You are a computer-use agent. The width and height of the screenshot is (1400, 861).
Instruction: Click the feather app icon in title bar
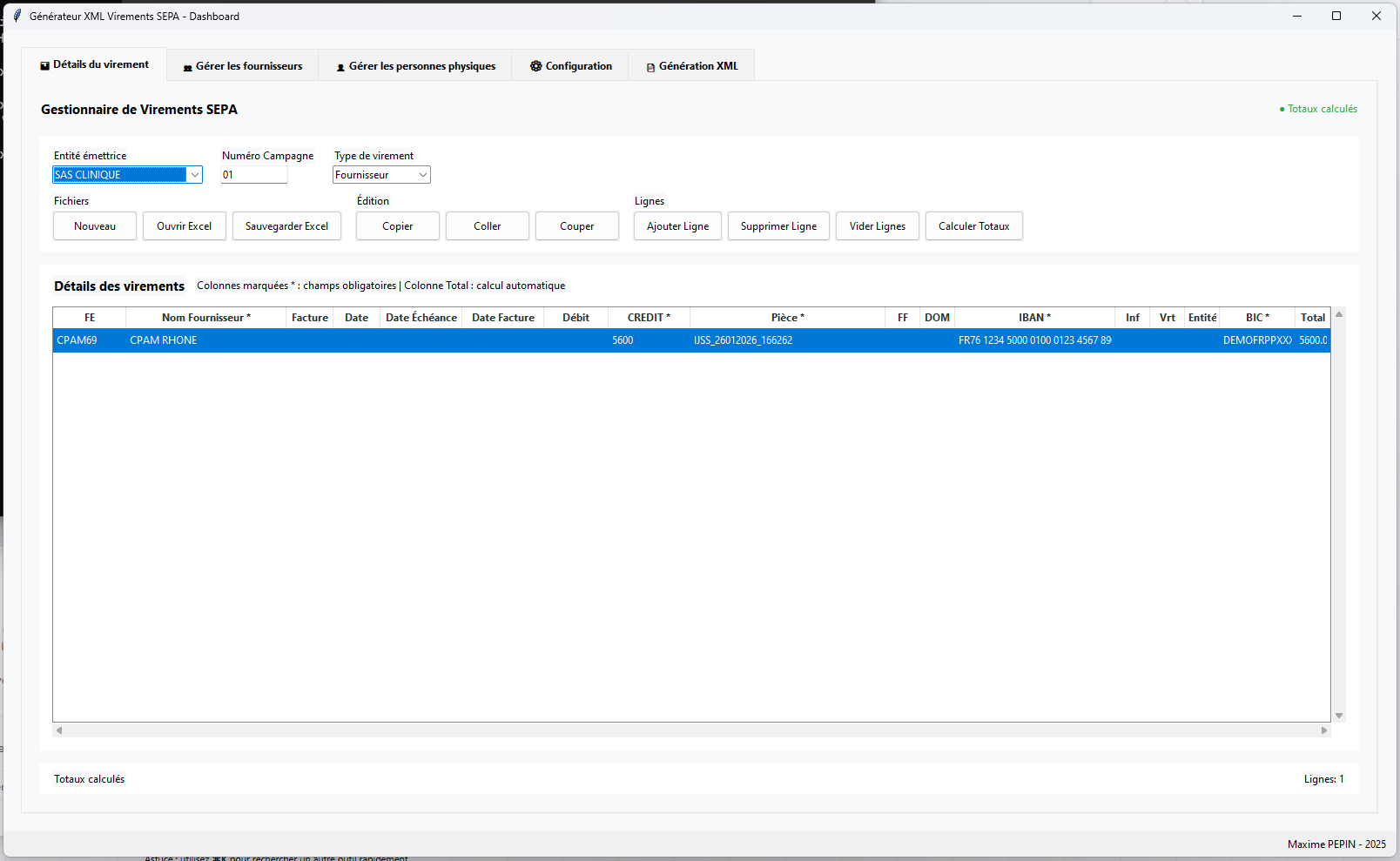point(17,16)
